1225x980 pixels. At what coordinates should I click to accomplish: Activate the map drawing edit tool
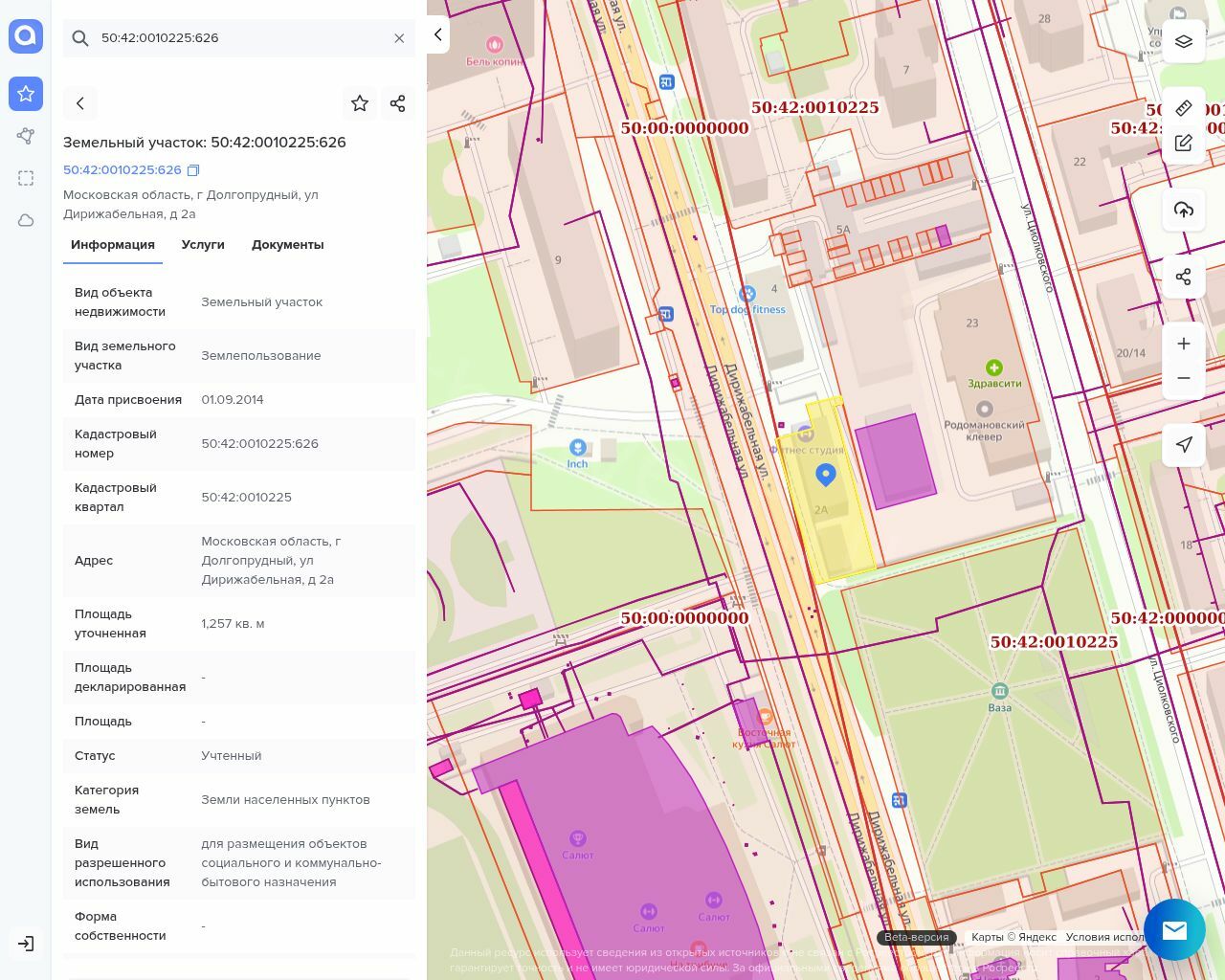point(1184,143)
